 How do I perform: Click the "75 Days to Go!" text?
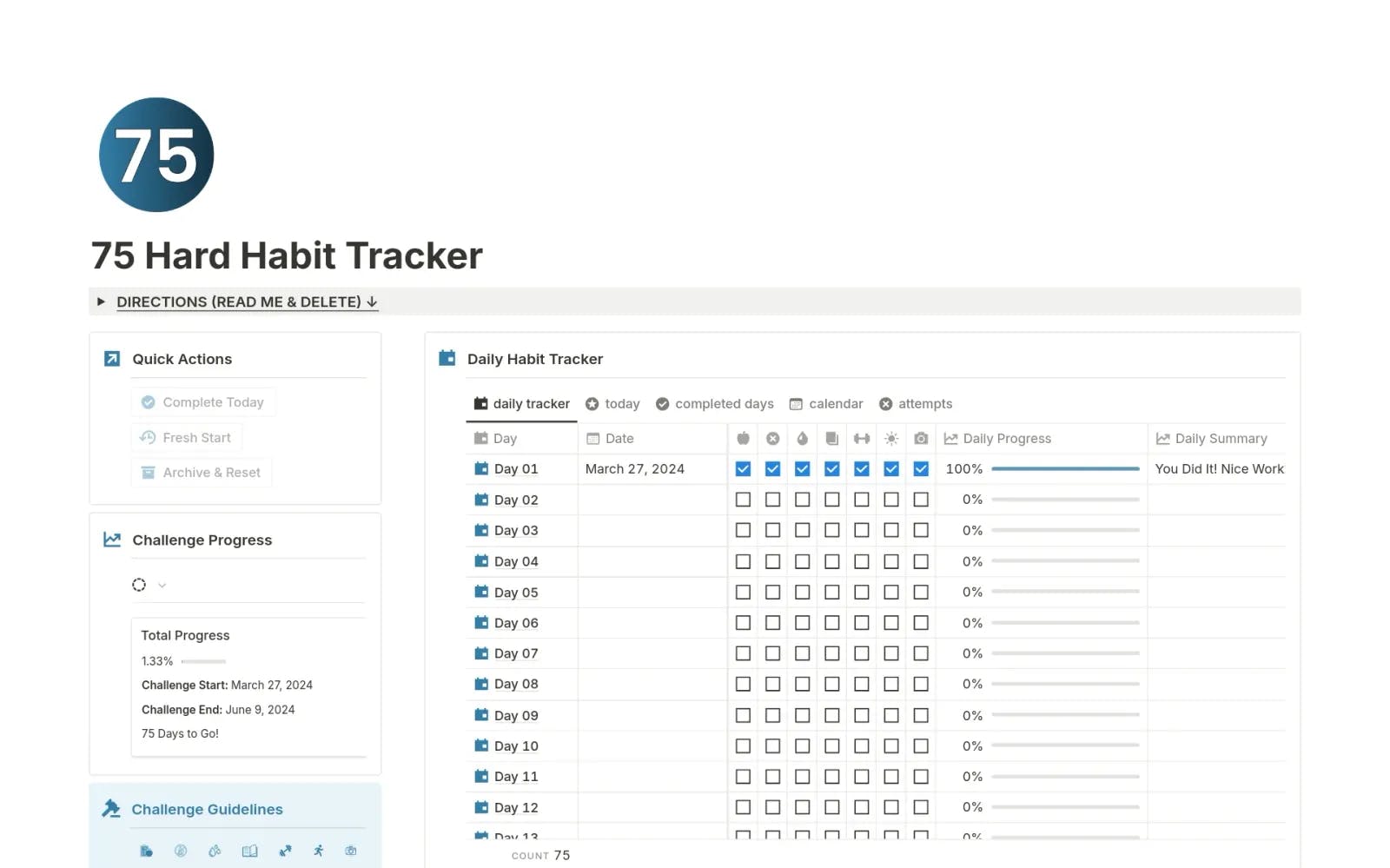(180, 733)
